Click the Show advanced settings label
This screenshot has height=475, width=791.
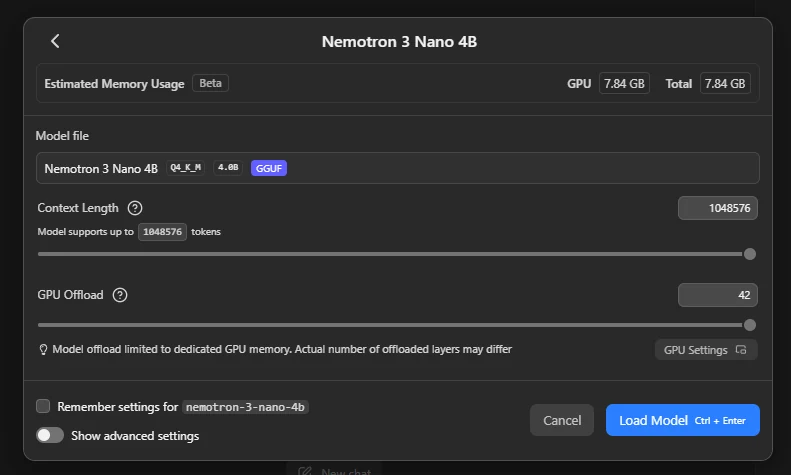pyautogui.click(x=135, y=436)
